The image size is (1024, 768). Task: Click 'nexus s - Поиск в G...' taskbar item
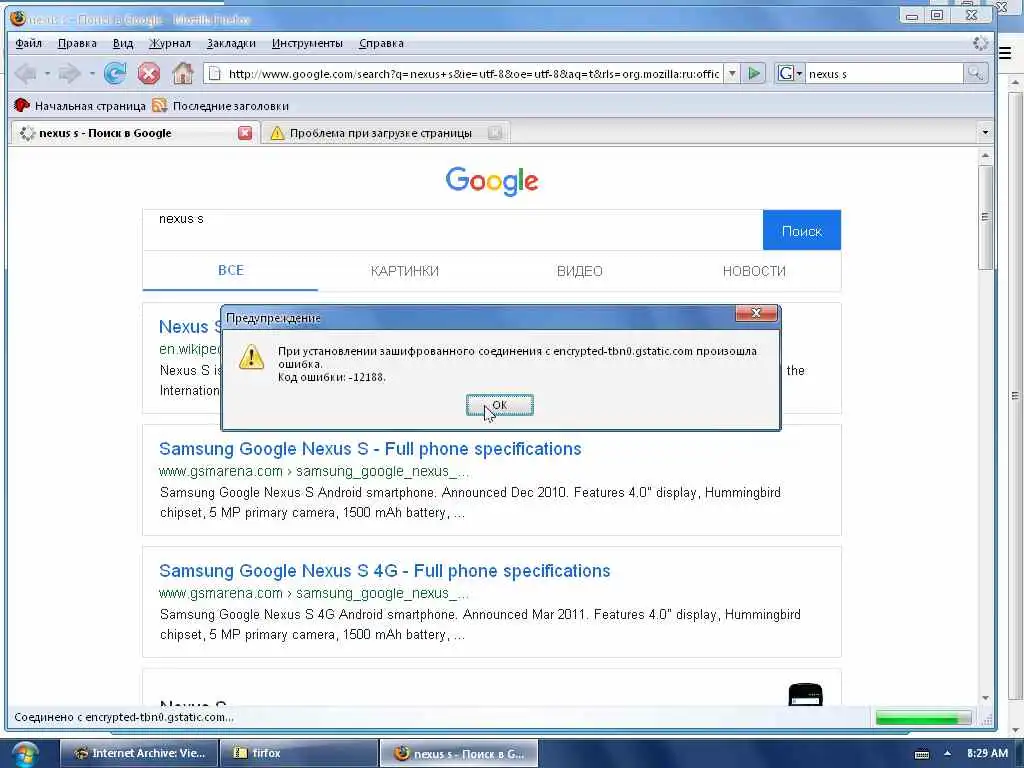click(x=458, y=753)
